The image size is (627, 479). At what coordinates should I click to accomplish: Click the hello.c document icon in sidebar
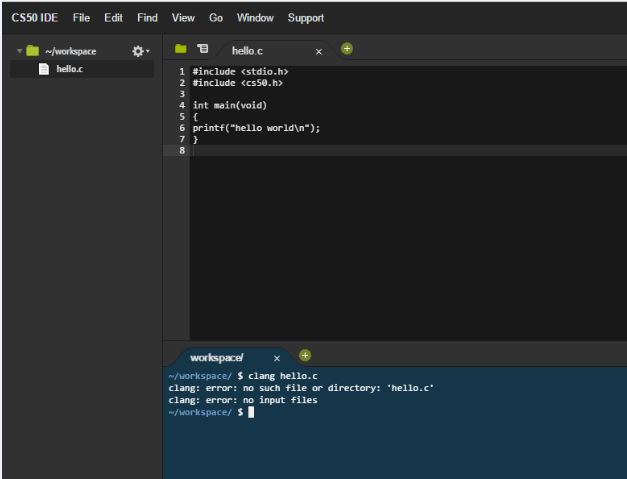coord(44,69)
